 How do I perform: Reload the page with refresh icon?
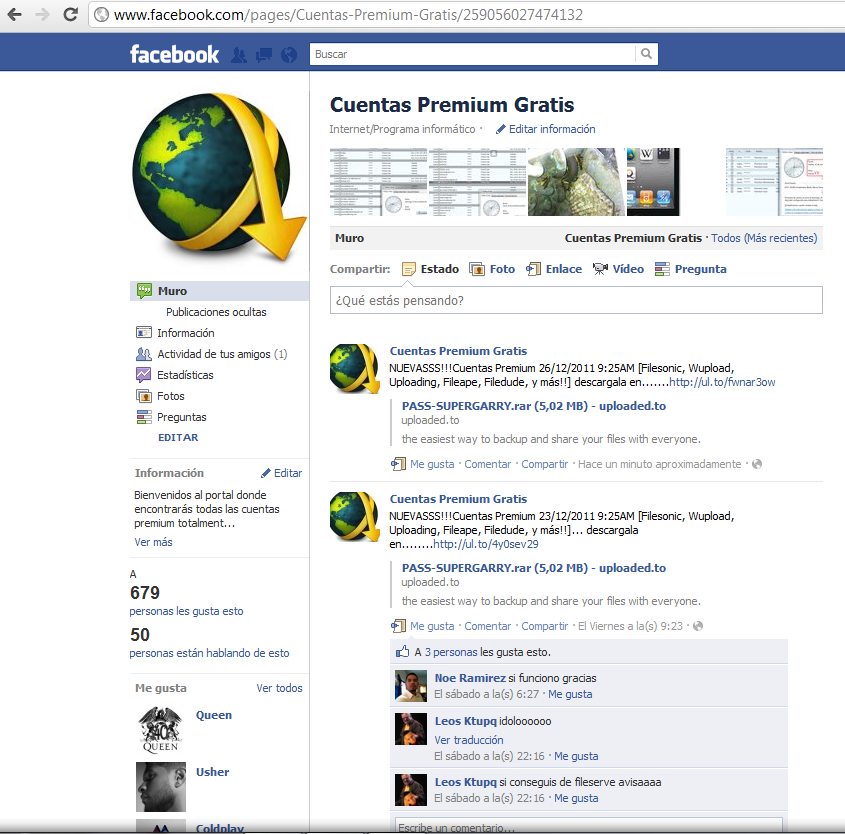coord(71,14)
